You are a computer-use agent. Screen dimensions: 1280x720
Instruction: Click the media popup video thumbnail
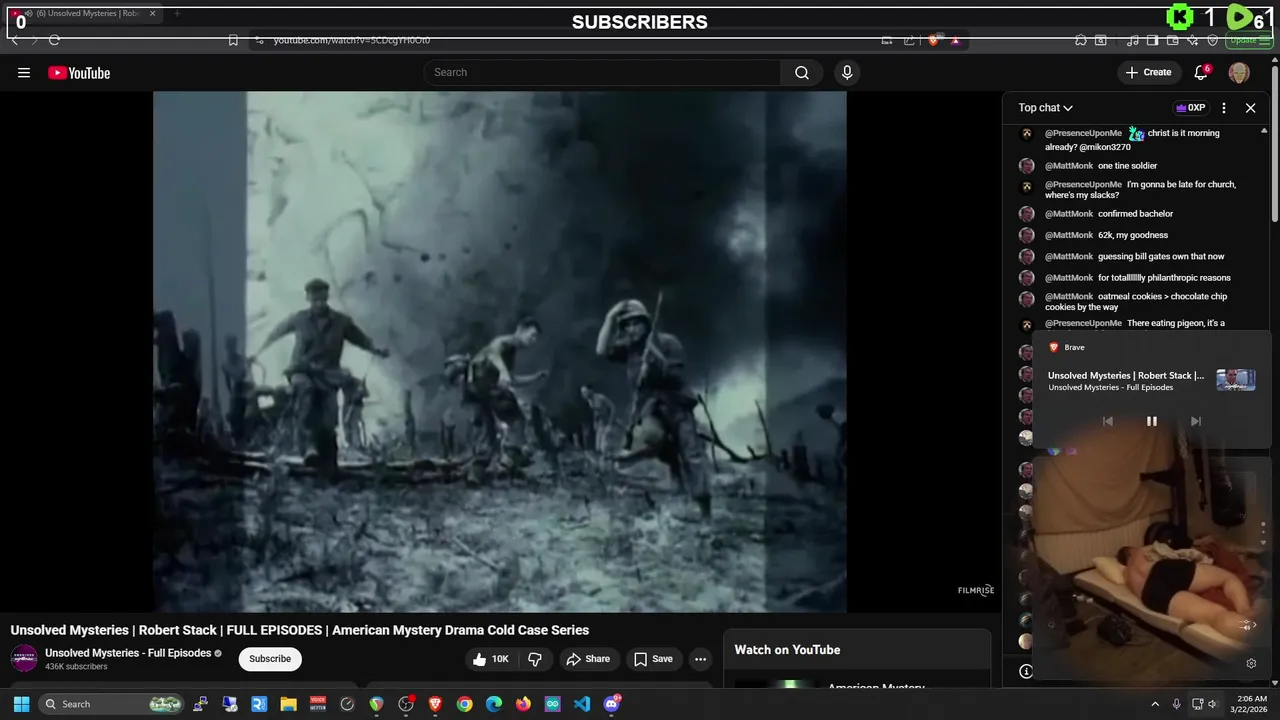click(1236, 380)
